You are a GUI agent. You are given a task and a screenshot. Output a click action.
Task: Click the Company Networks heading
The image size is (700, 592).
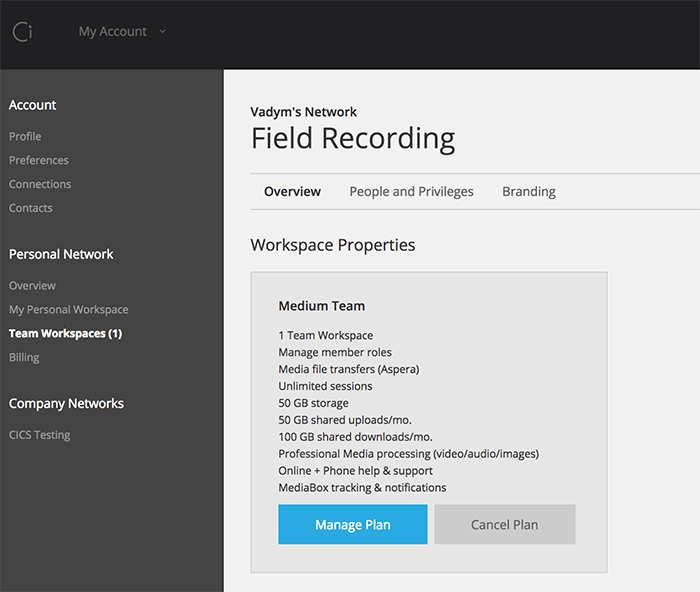[x=67, y=404]
